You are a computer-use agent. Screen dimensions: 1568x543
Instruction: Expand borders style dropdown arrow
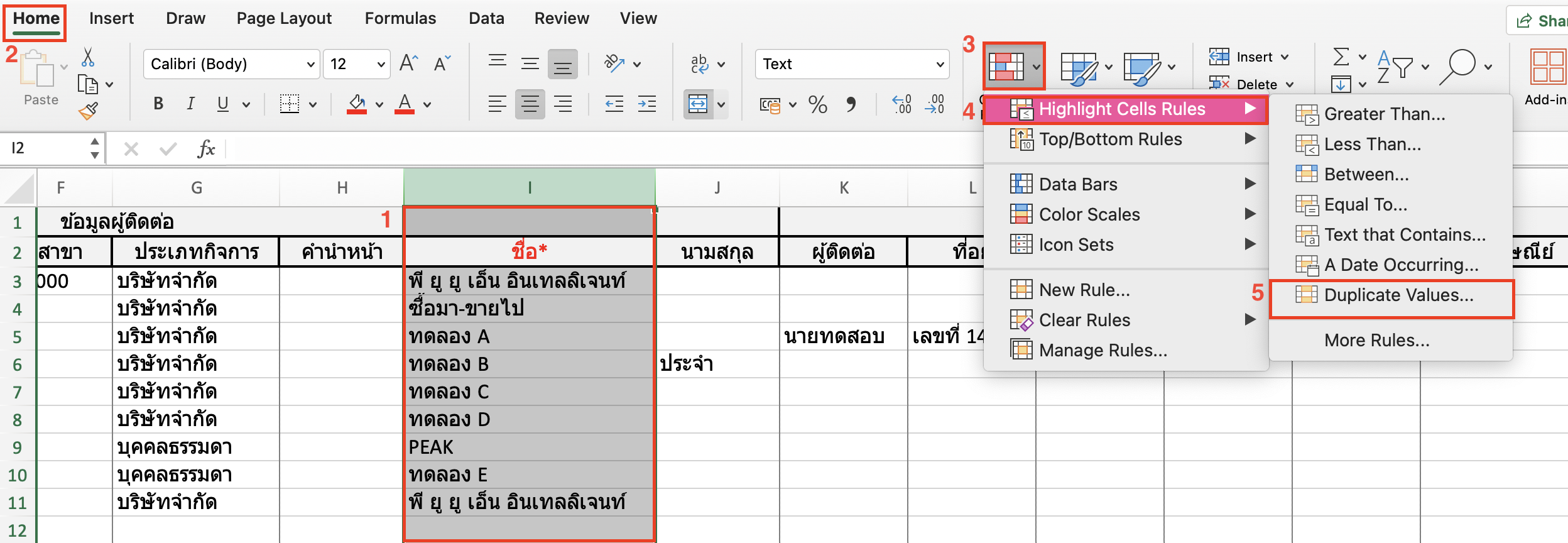313,104
